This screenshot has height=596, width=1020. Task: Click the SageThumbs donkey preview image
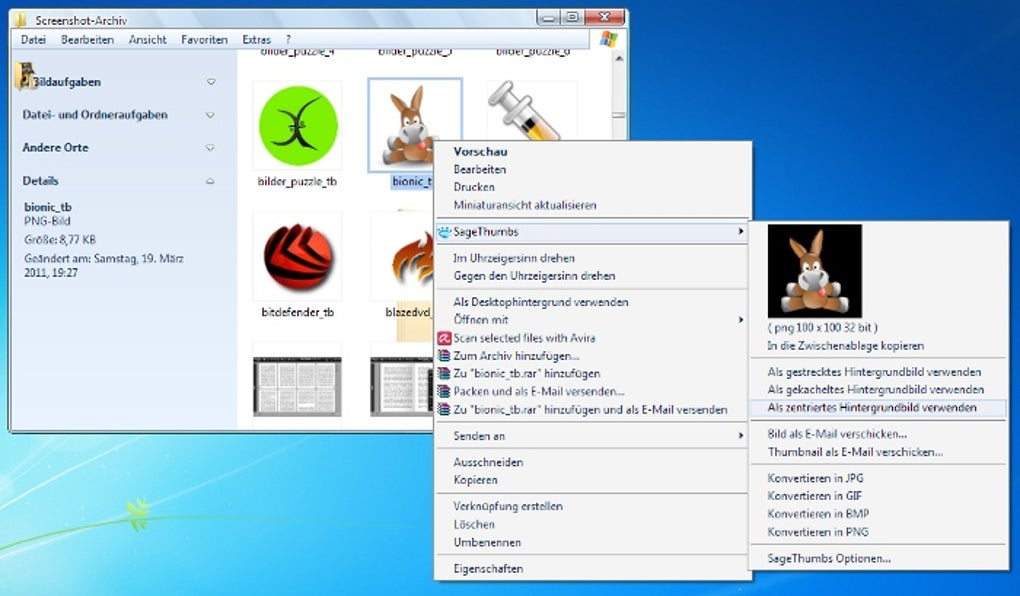click(x=814, y=271)
